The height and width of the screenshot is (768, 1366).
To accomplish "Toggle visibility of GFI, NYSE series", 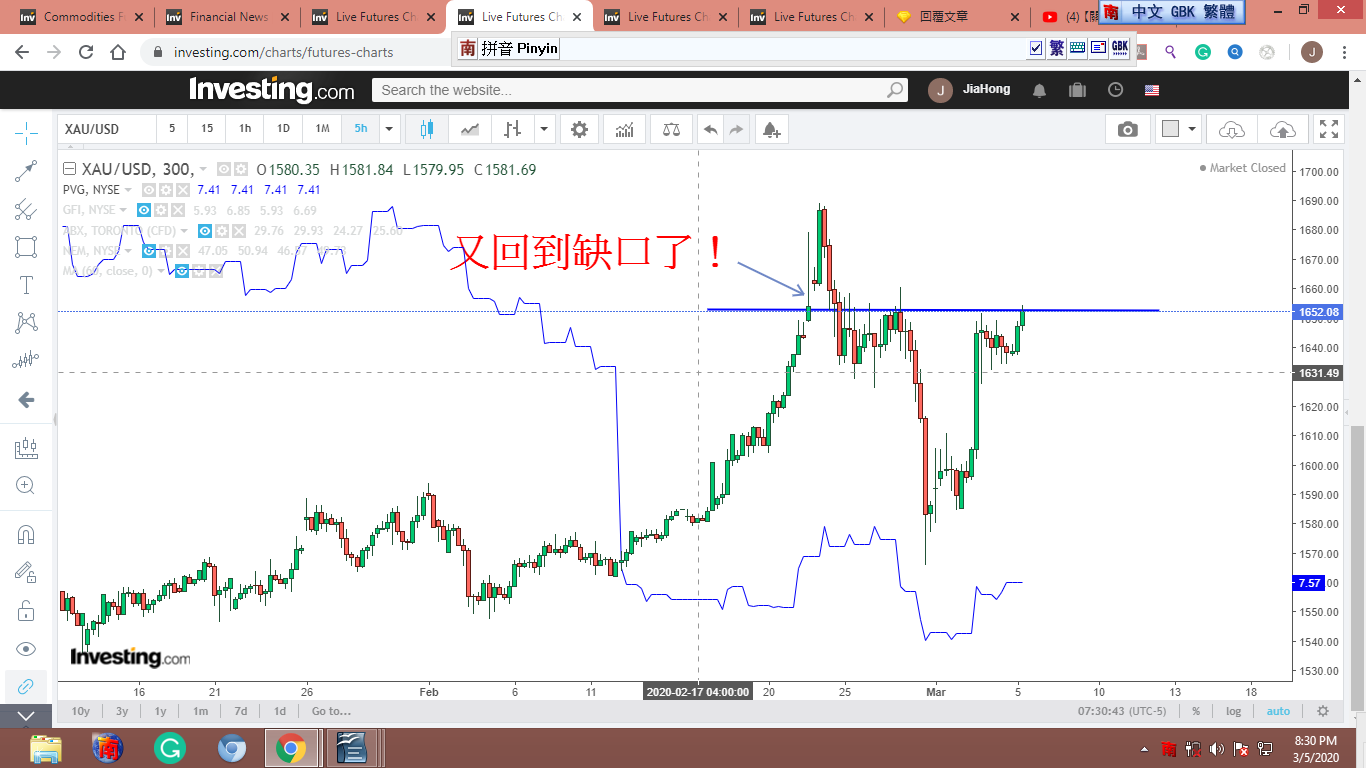I will click(x=144, y=210).
